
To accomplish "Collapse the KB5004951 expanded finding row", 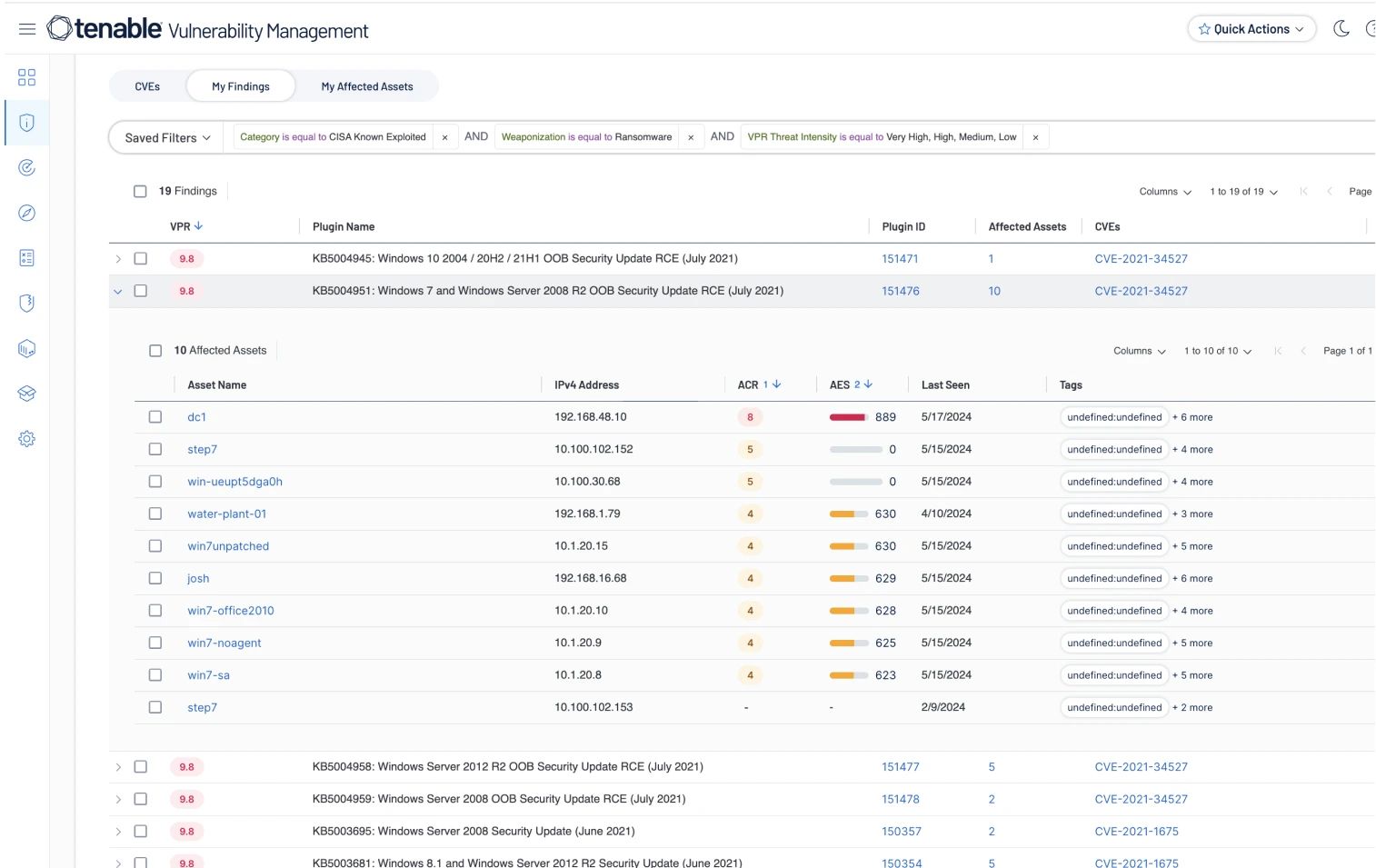I will point(118,291).
